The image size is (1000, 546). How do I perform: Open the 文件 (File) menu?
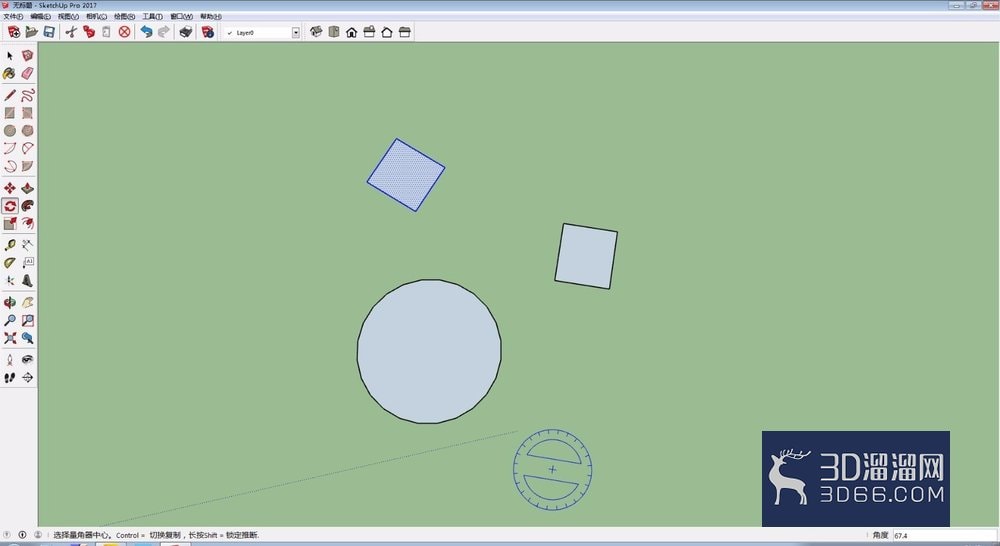point(13,17)
